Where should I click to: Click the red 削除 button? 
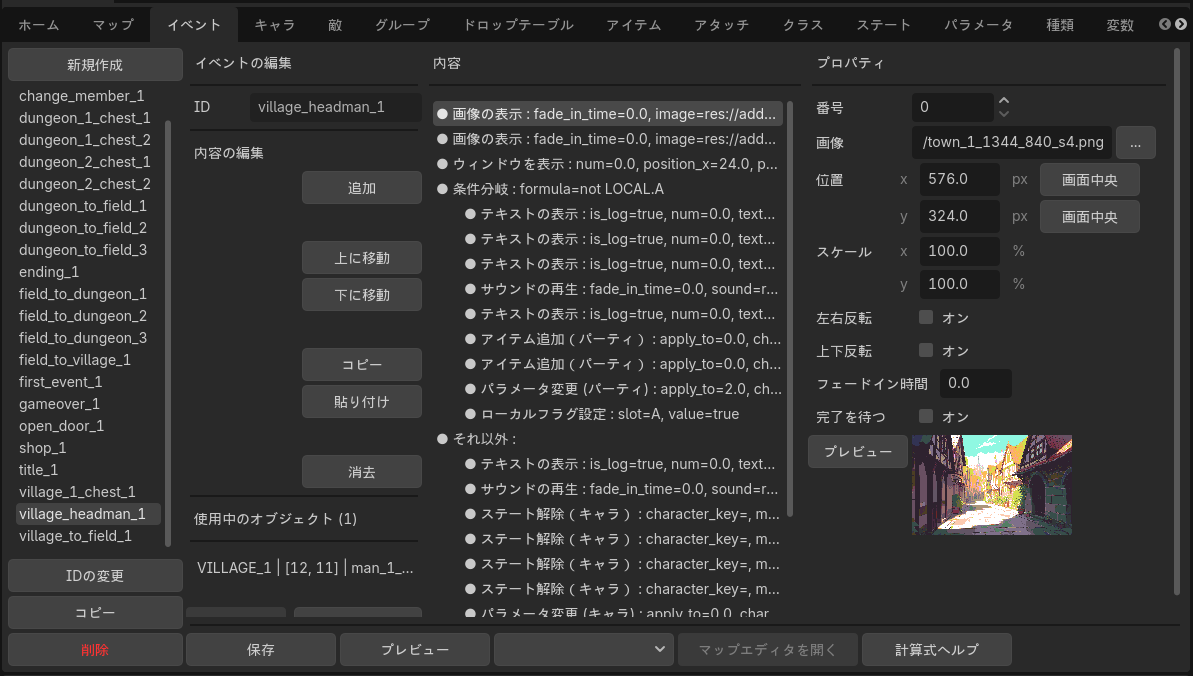tap(95, 649)
